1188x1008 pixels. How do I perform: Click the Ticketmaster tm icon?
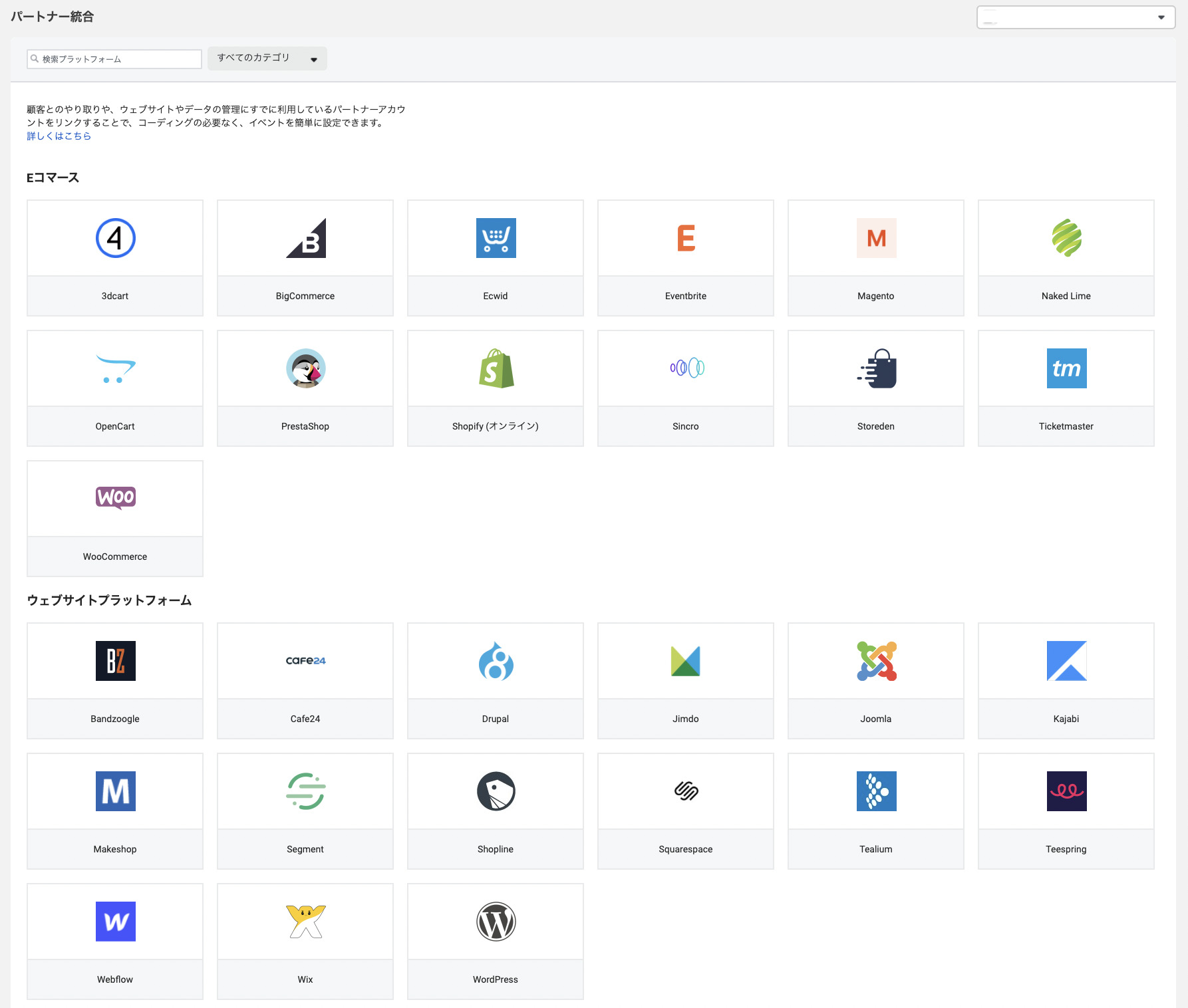(x=1066, y=368)
